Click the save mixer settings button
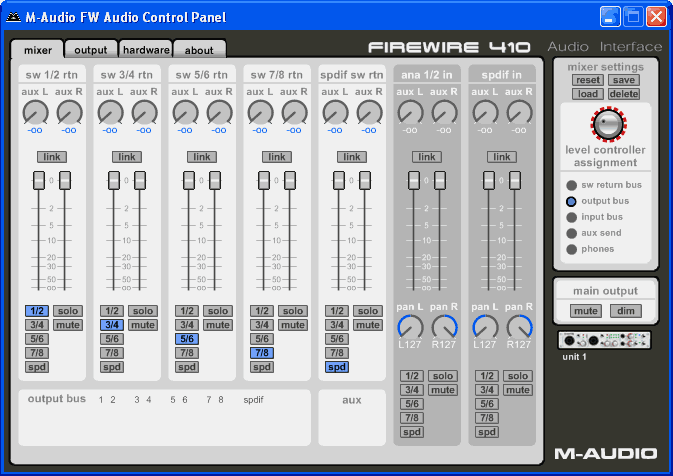The image size is (673, 476). (624, 80)
